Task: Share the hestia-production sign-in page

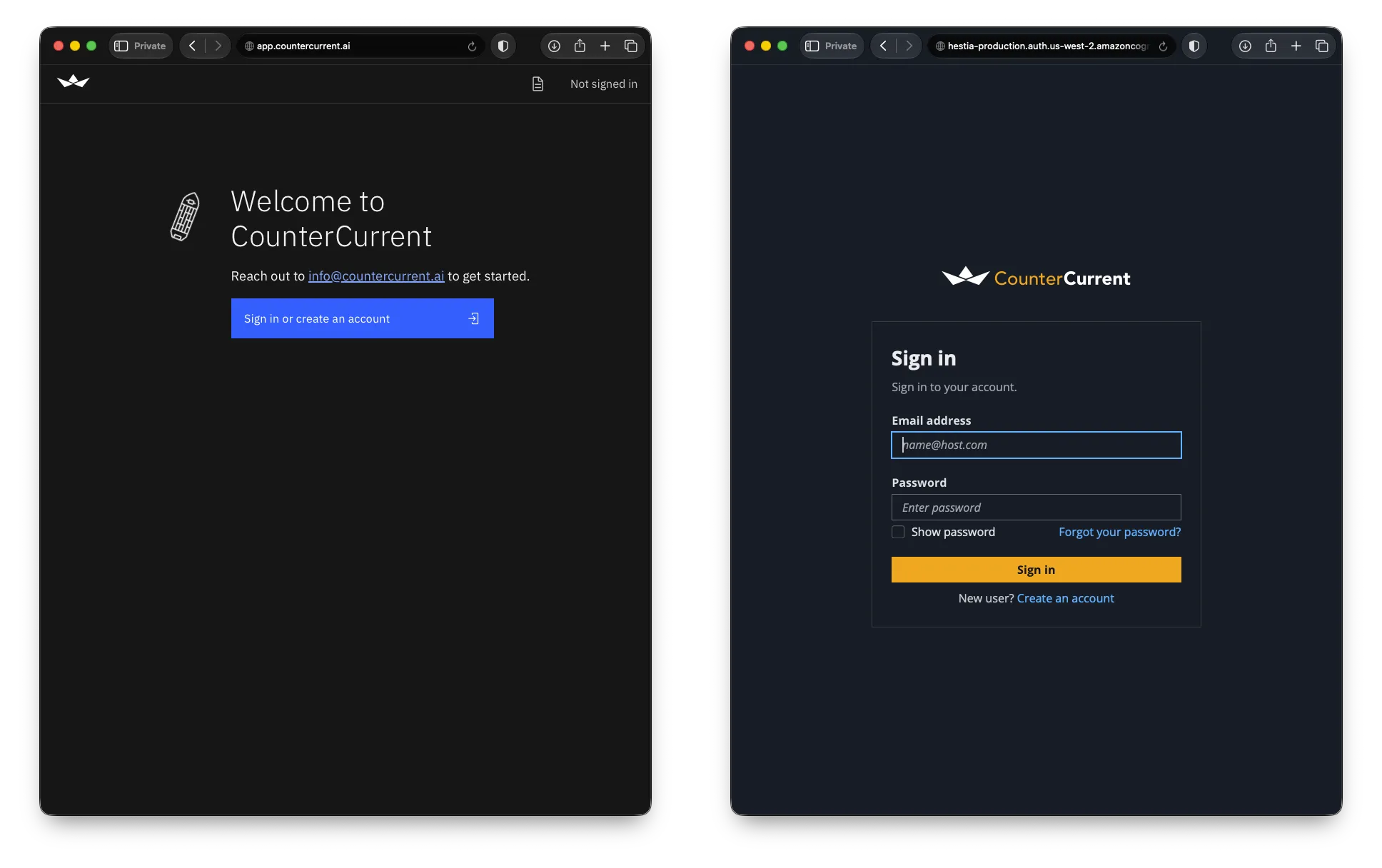Action: pos(1271,46)
